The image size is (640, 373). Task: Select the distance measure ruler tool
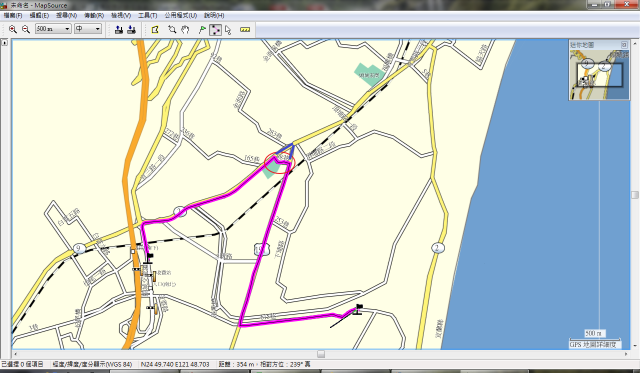245,29
